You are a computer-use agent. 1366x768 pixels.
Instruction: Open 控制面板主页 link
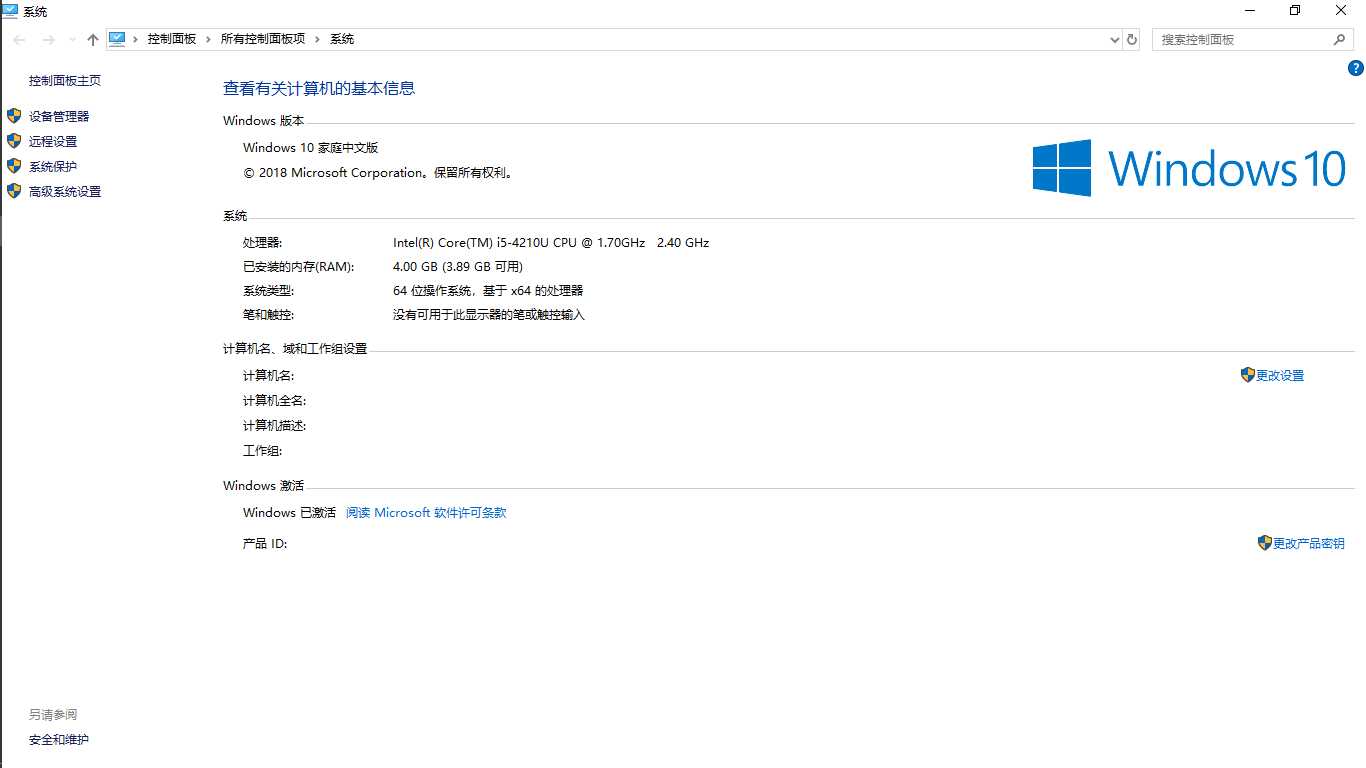click(x=65, y=81)
